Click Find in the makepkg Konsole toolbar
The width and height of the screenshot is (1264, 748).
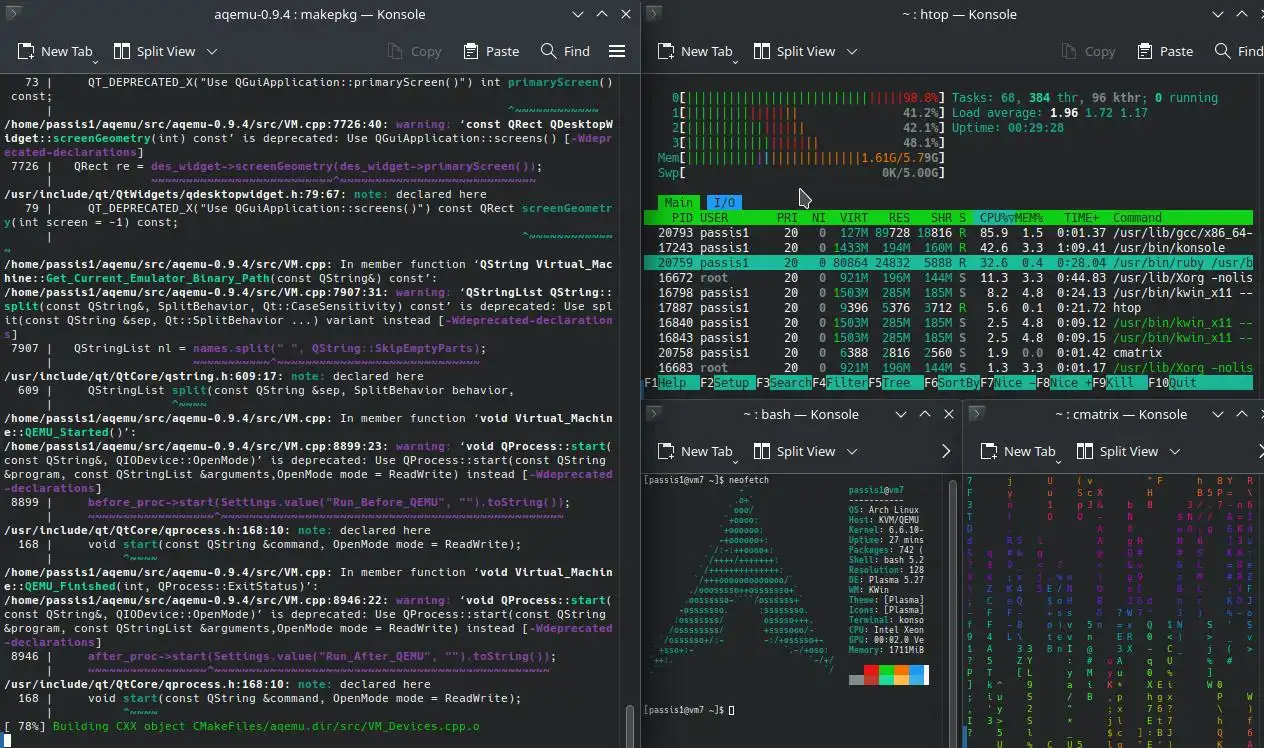click(565, 51)
